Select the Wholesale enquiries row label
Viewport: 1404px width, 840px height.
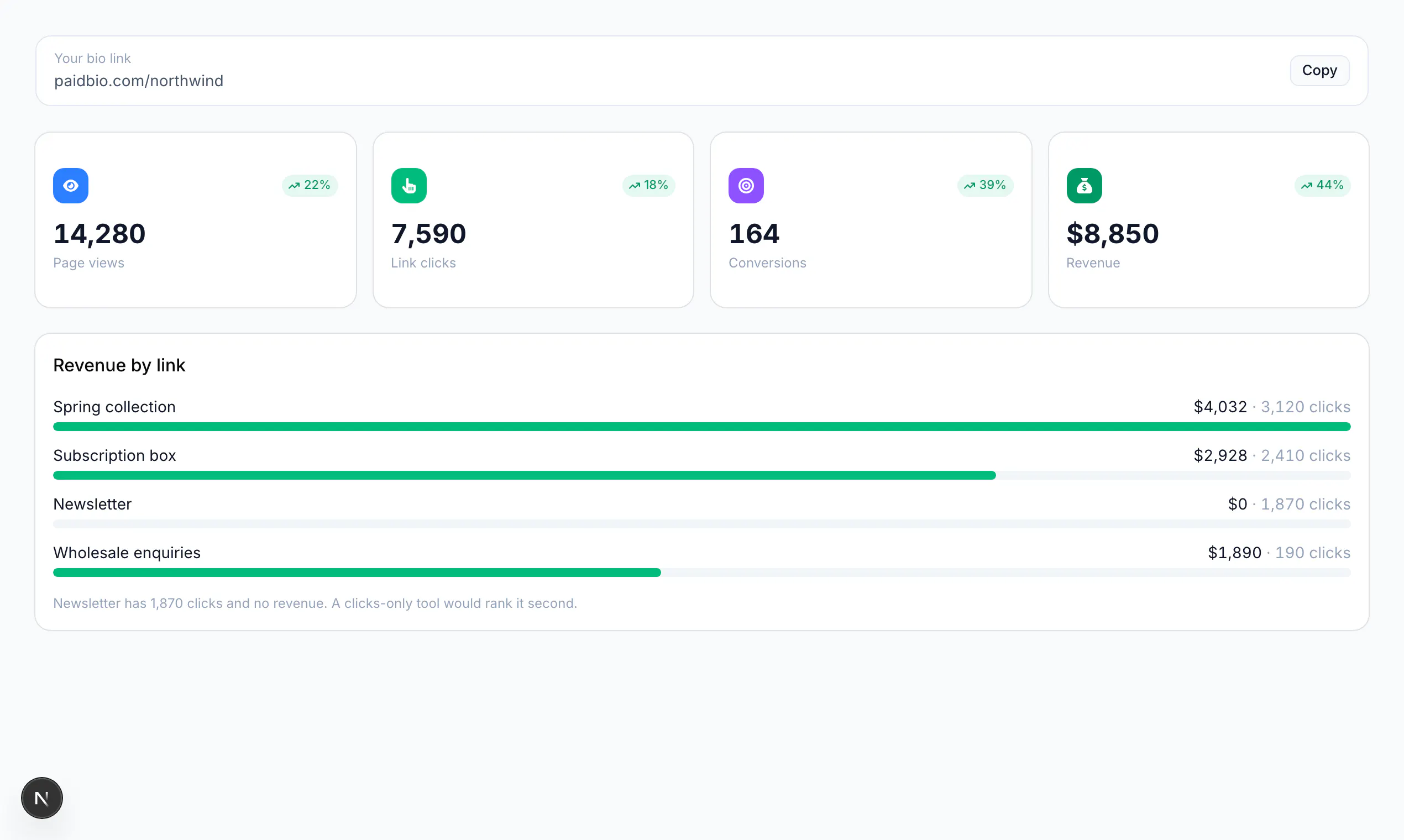(127, 553)
